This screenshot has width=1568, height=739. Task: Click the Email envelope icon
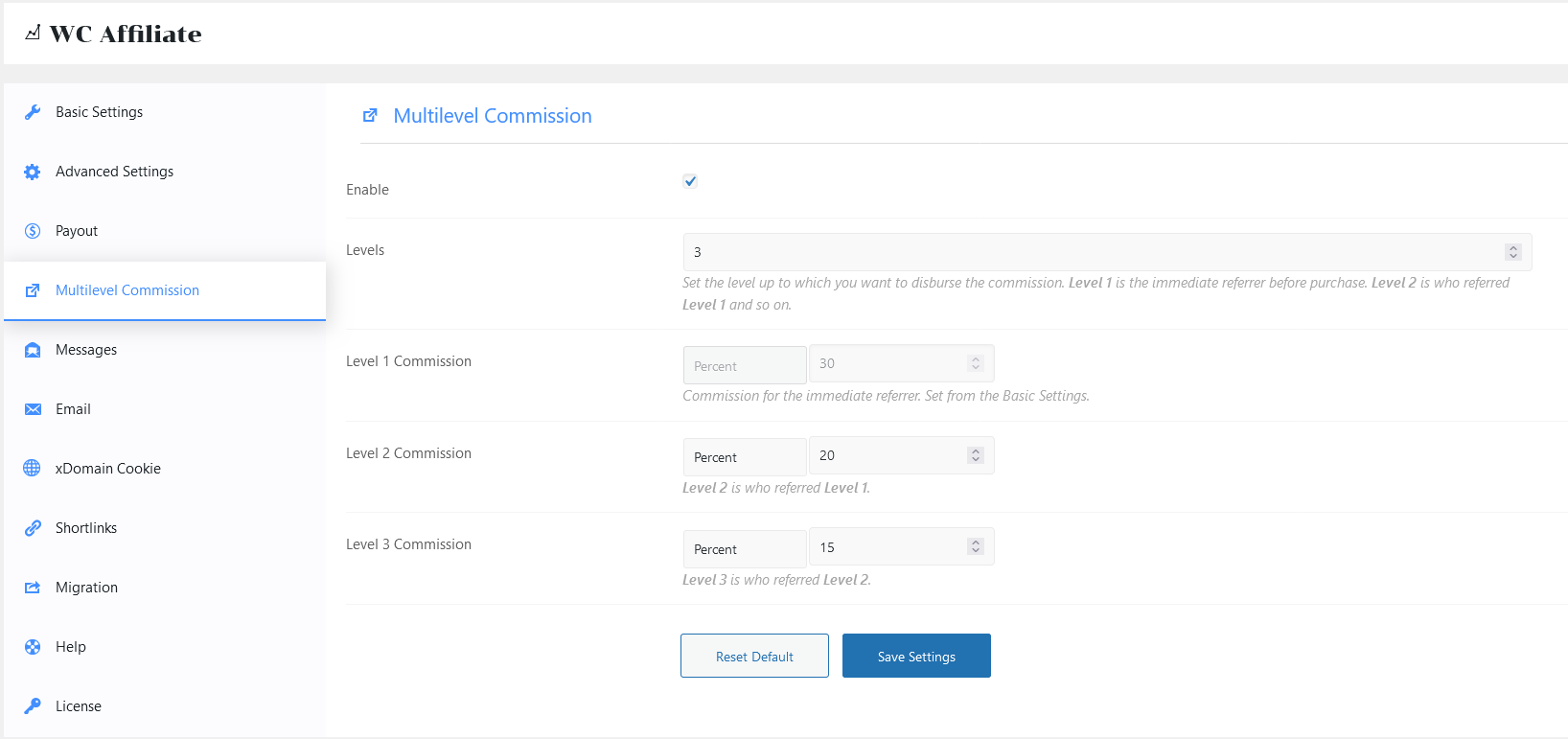coord(33,409)
